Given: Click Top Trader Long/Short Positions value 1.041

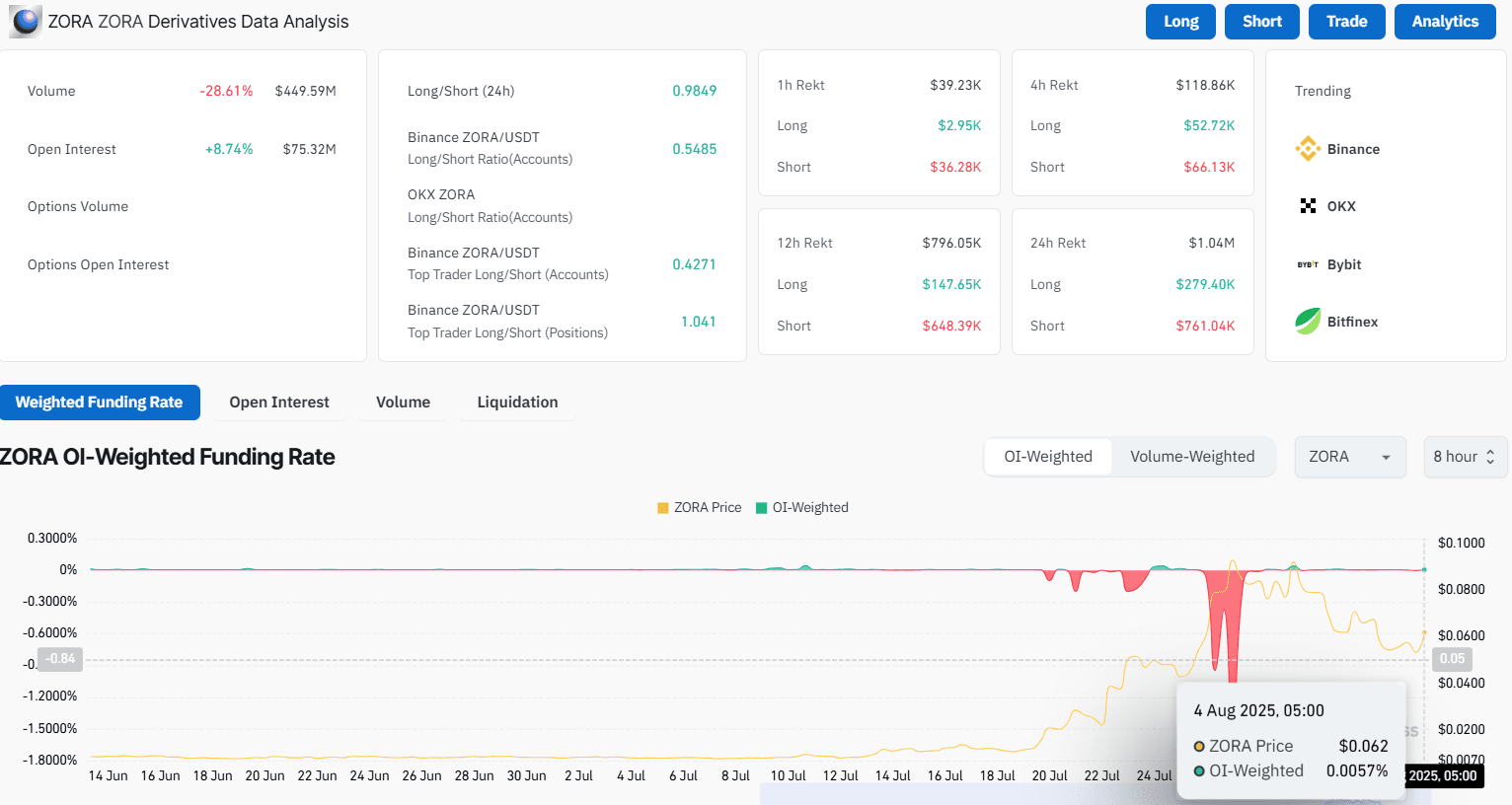Looking at the screenshot, I should click(x=698, y=322).
